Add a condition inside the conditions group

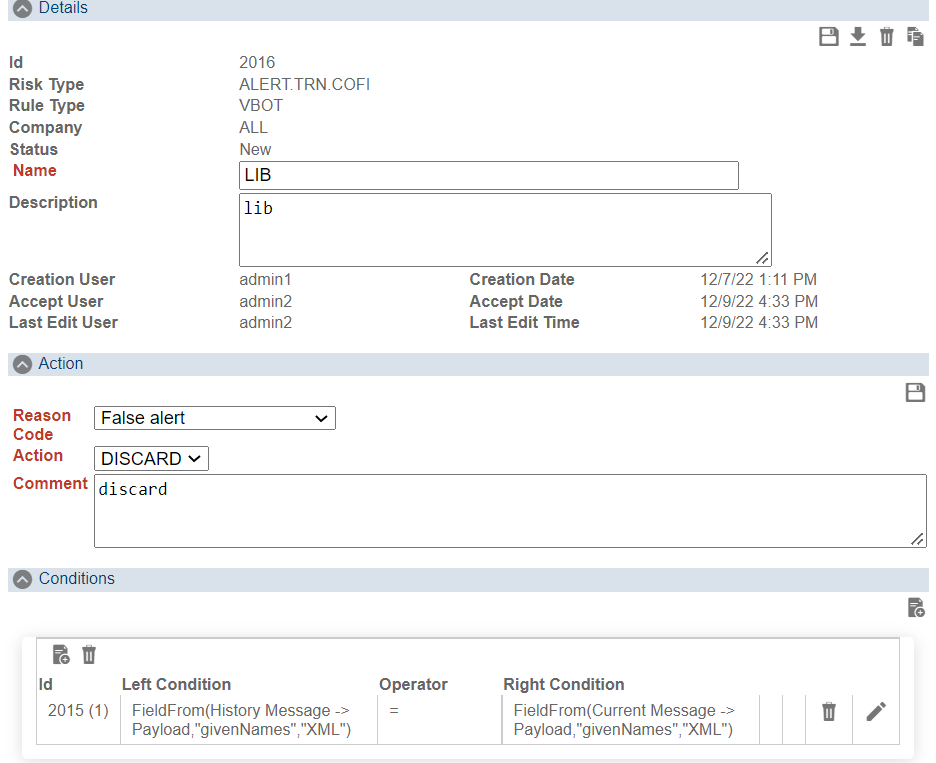click(60, 654)
